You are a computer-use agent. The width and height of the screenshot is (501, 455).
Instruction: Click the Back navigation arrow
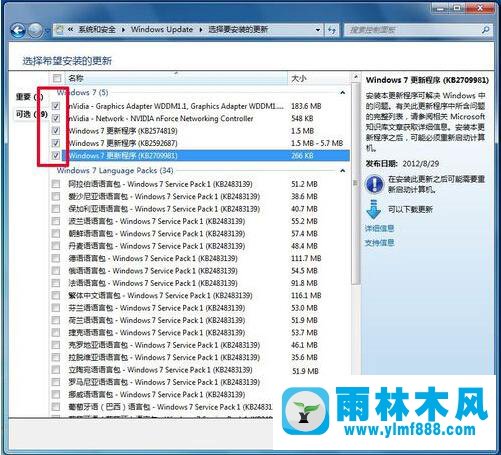(18, 31)
